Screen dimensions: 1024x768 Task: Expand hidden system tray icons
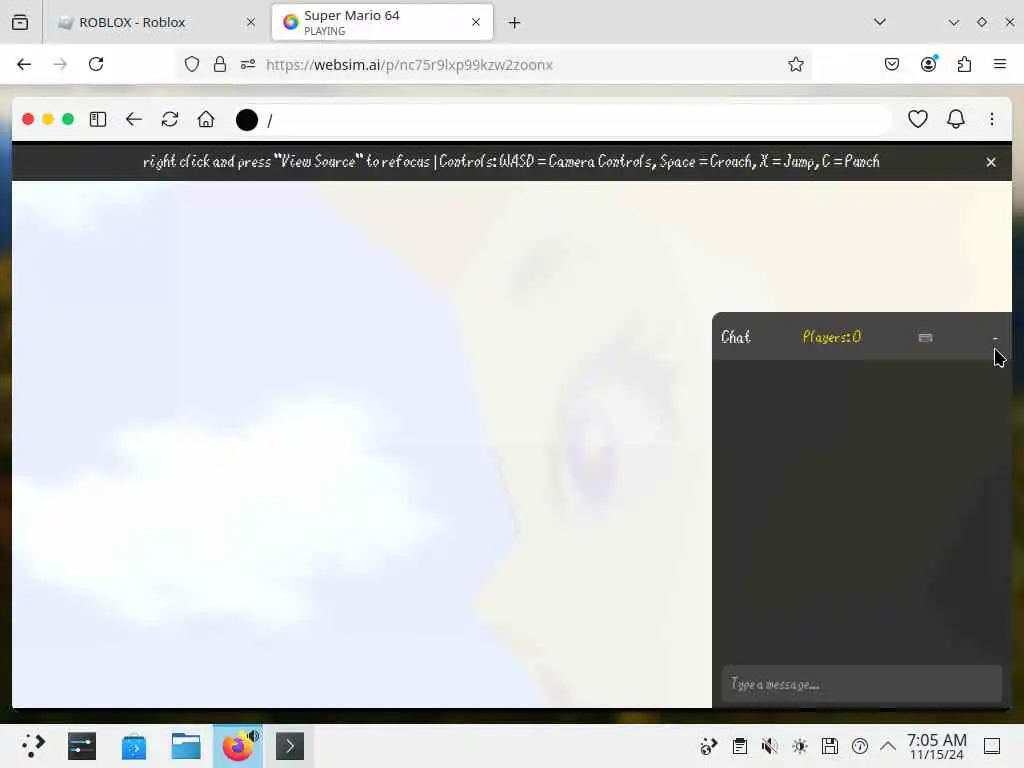pyautogui.click(x=888, y=746)
